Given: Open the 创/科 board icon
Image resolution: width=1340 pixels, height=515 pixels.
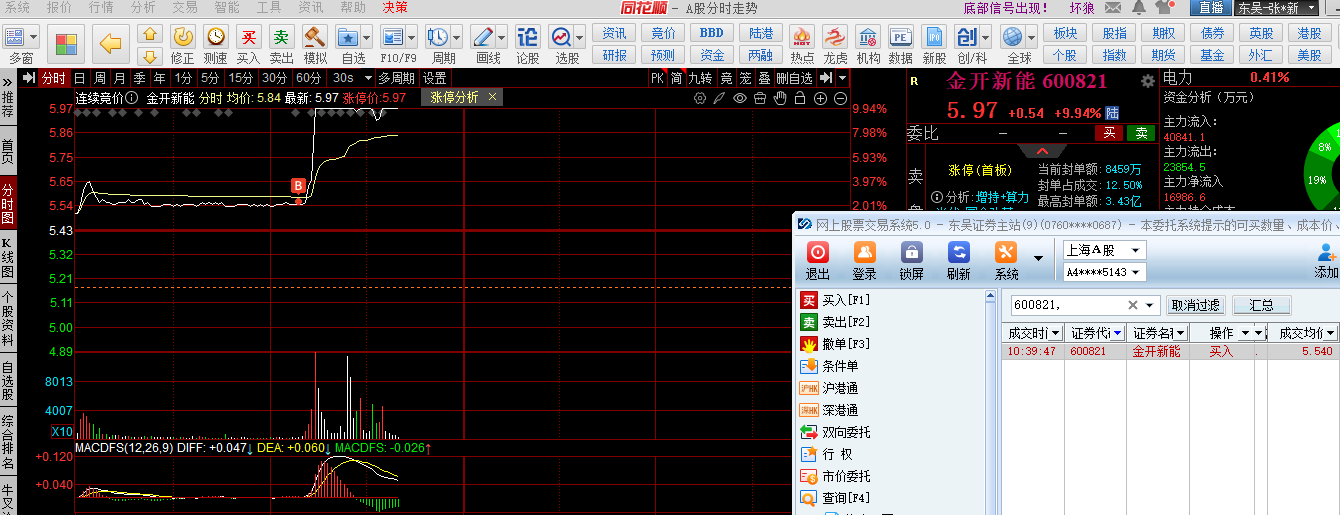Looking at the screenshot, I should click(966, 38).
